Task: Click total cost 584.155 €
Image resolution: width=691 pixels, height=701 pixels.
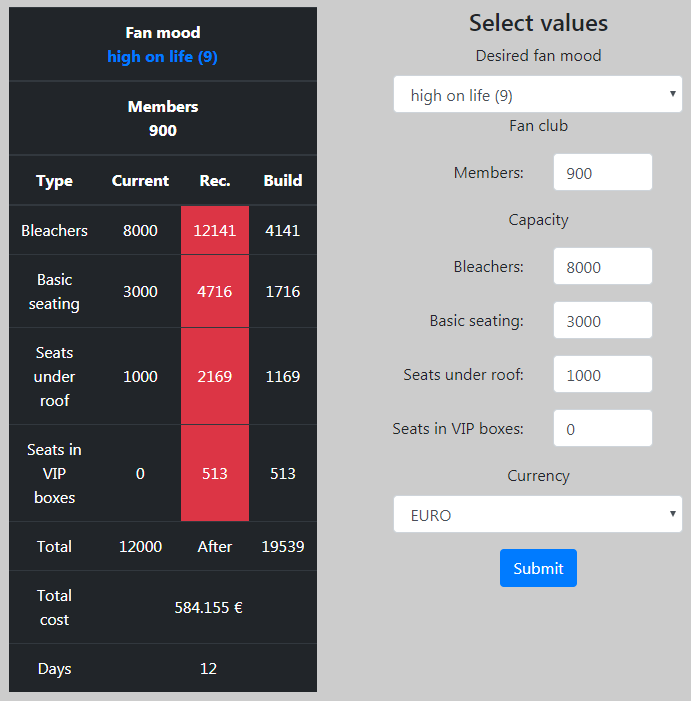Action: point(208,608)
